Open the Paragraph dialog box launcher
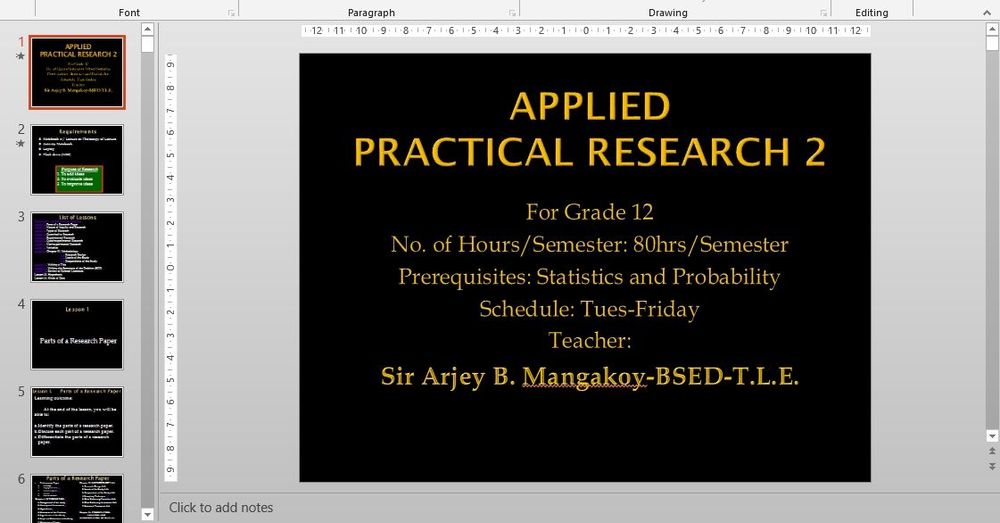The width and height of the screenshot is (1000, 523). 512,13
